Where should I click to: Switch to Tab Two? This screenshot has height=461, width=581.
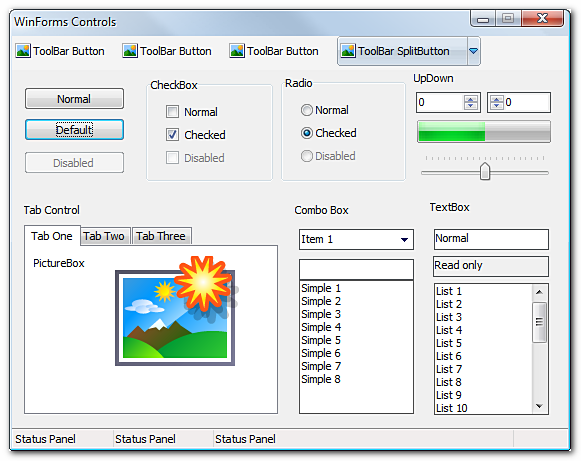104,236
